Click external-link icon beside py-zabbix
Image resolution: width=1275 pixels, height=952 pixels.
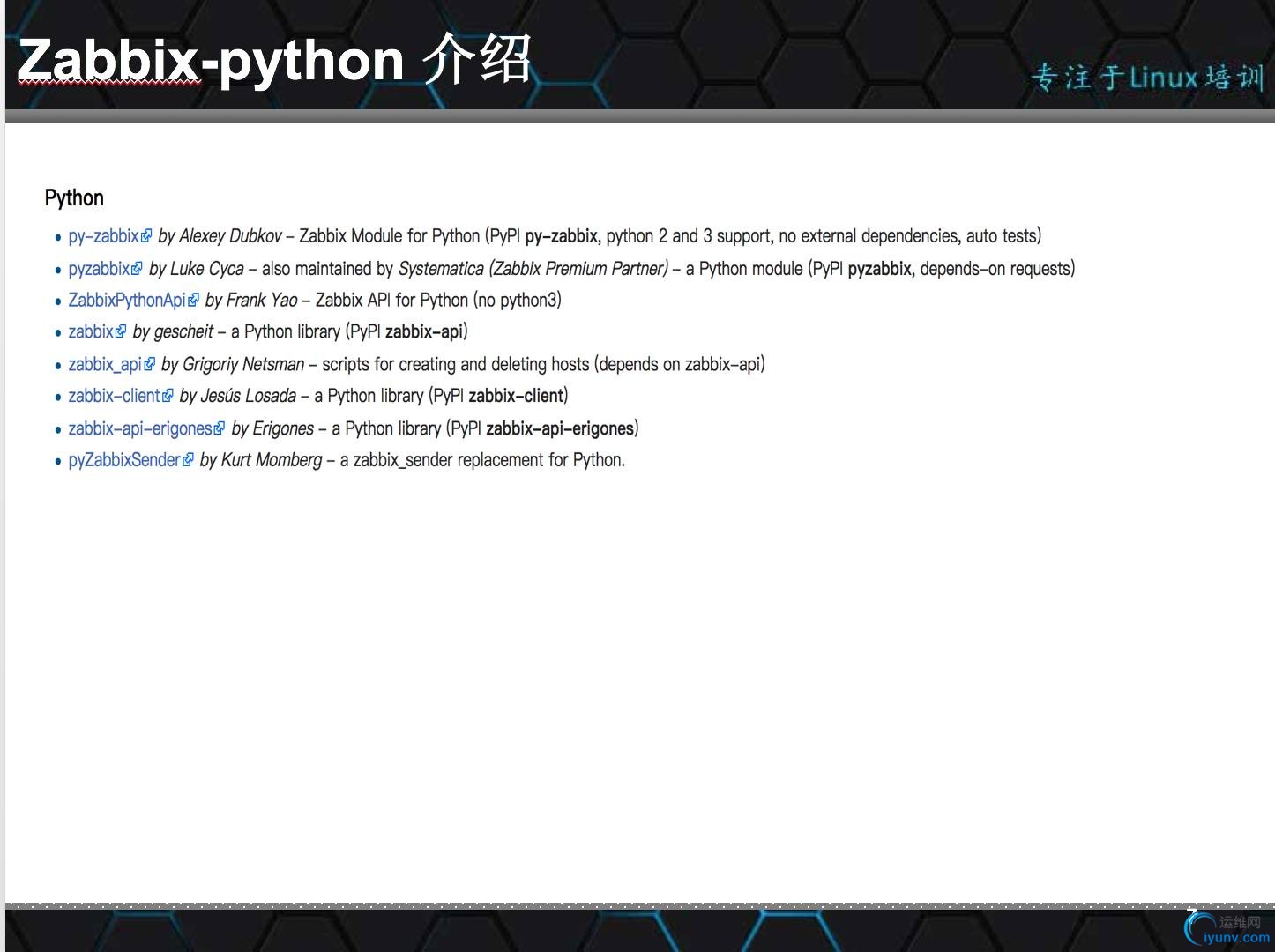146,236
